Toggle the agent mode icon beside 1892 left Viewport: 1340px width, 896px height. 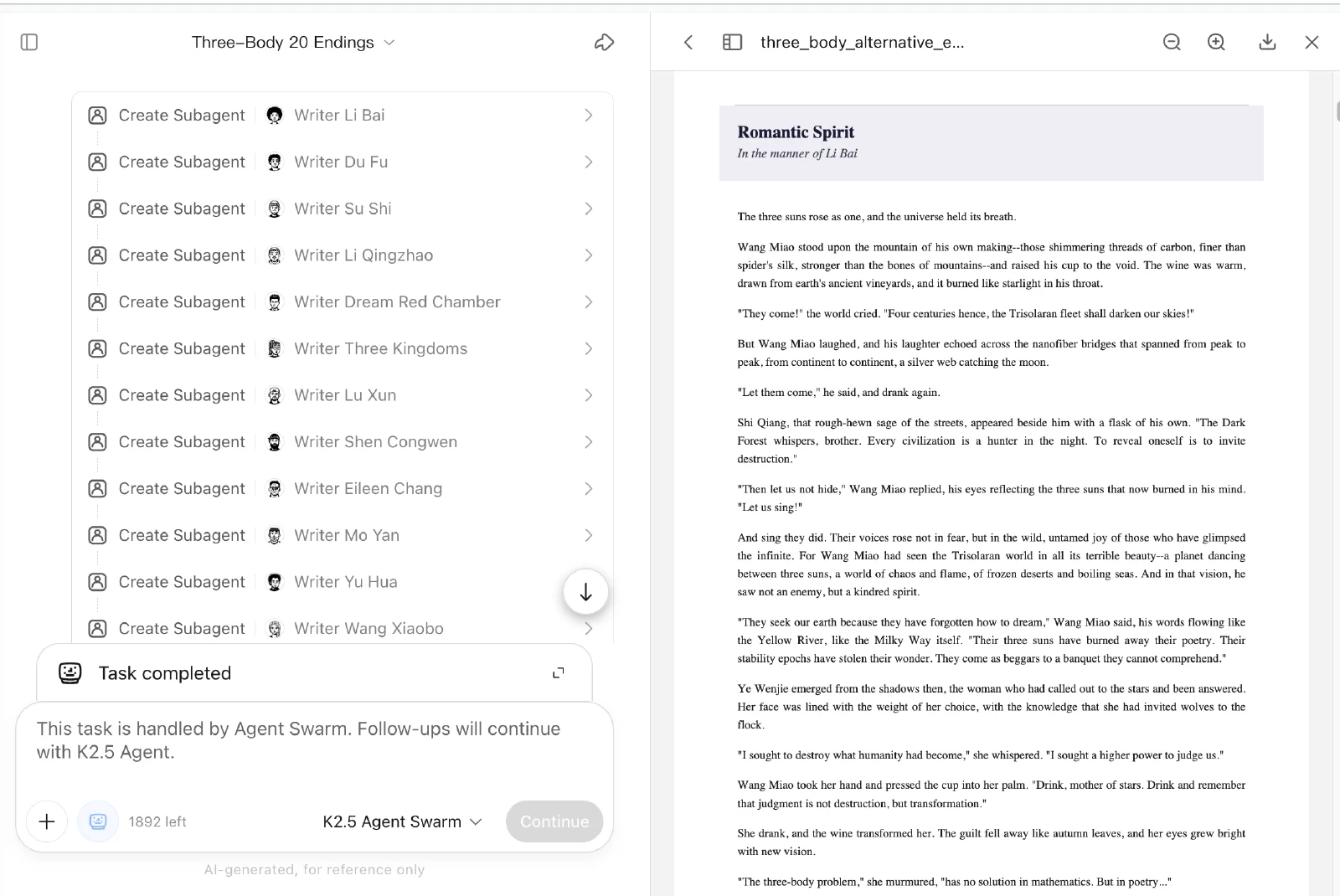click(x=98, y=821)
